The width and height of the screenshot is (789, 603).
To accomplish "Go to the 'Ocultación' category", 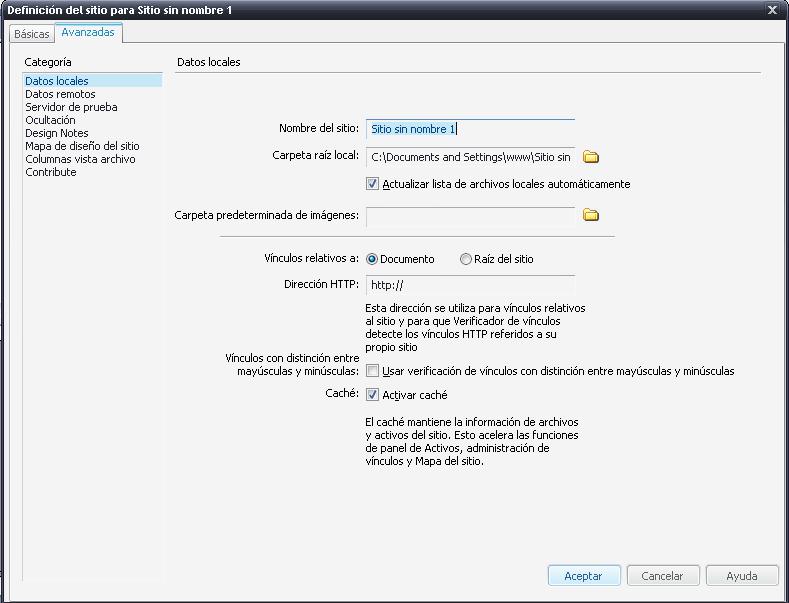I will [50, 120].
